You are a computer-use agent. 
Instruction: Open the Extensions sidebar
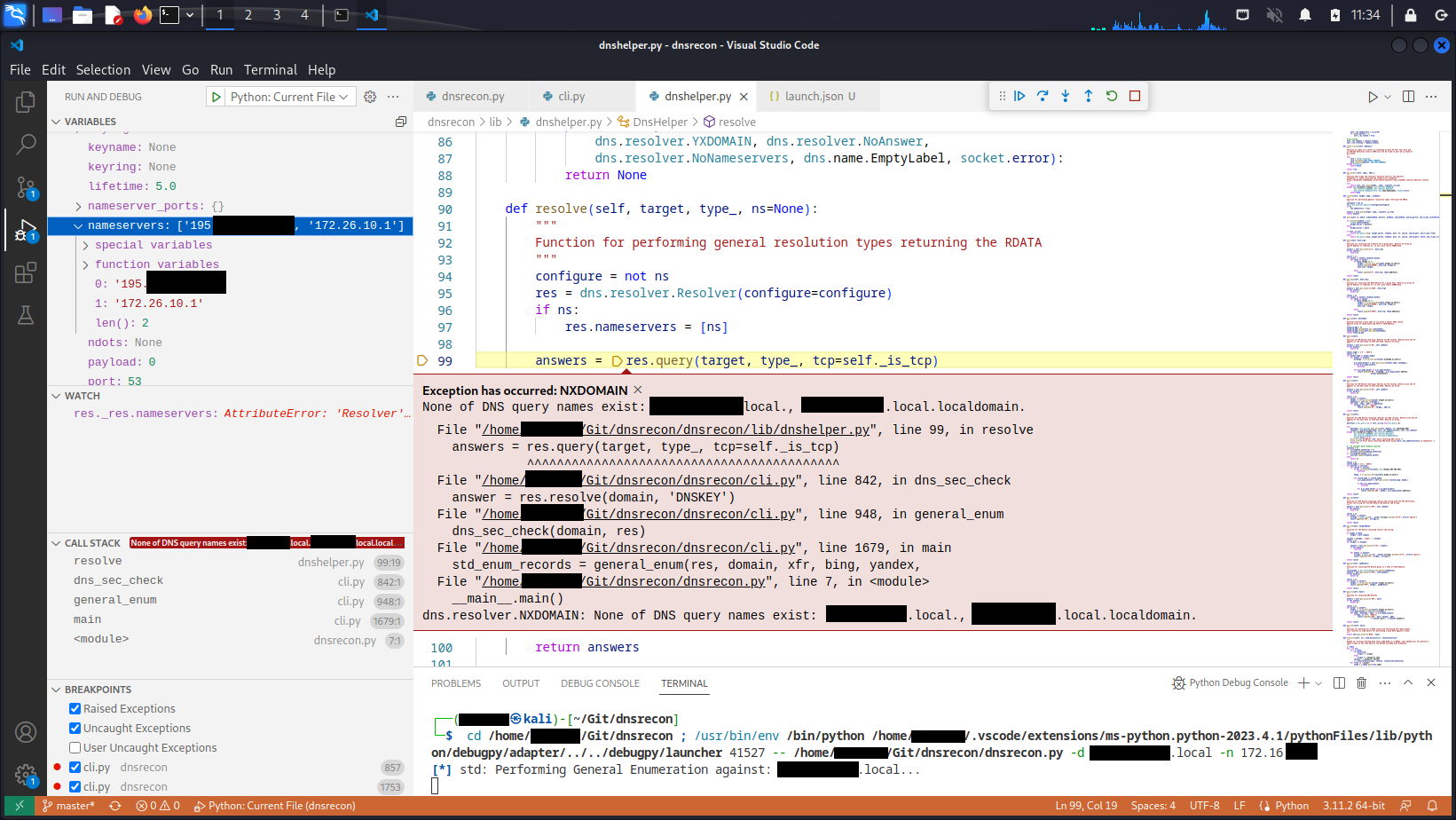26,272
